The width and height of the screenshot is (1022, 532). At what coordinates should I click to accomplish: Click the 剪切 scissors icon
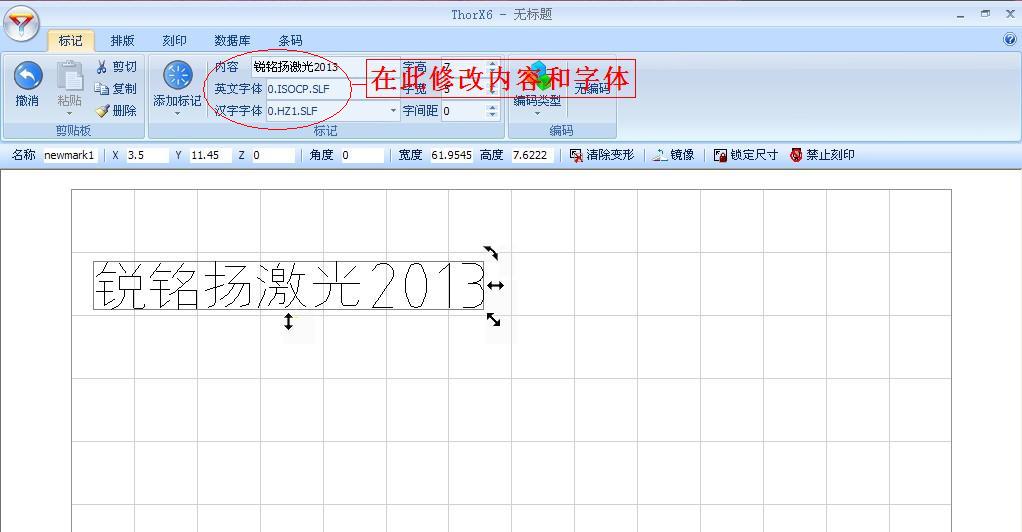coord(102,67)
